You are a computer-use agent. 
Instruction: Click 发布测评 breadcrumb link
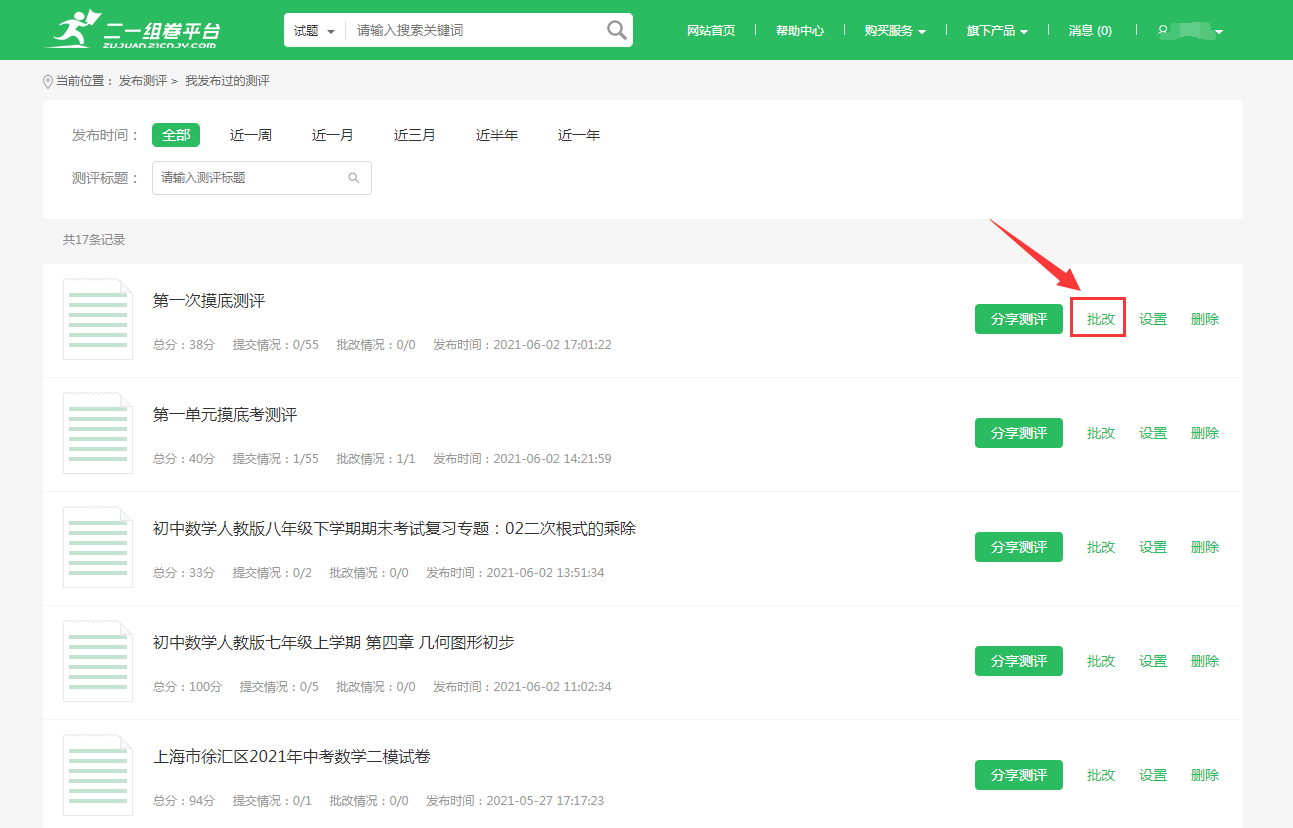pos(143,81)
